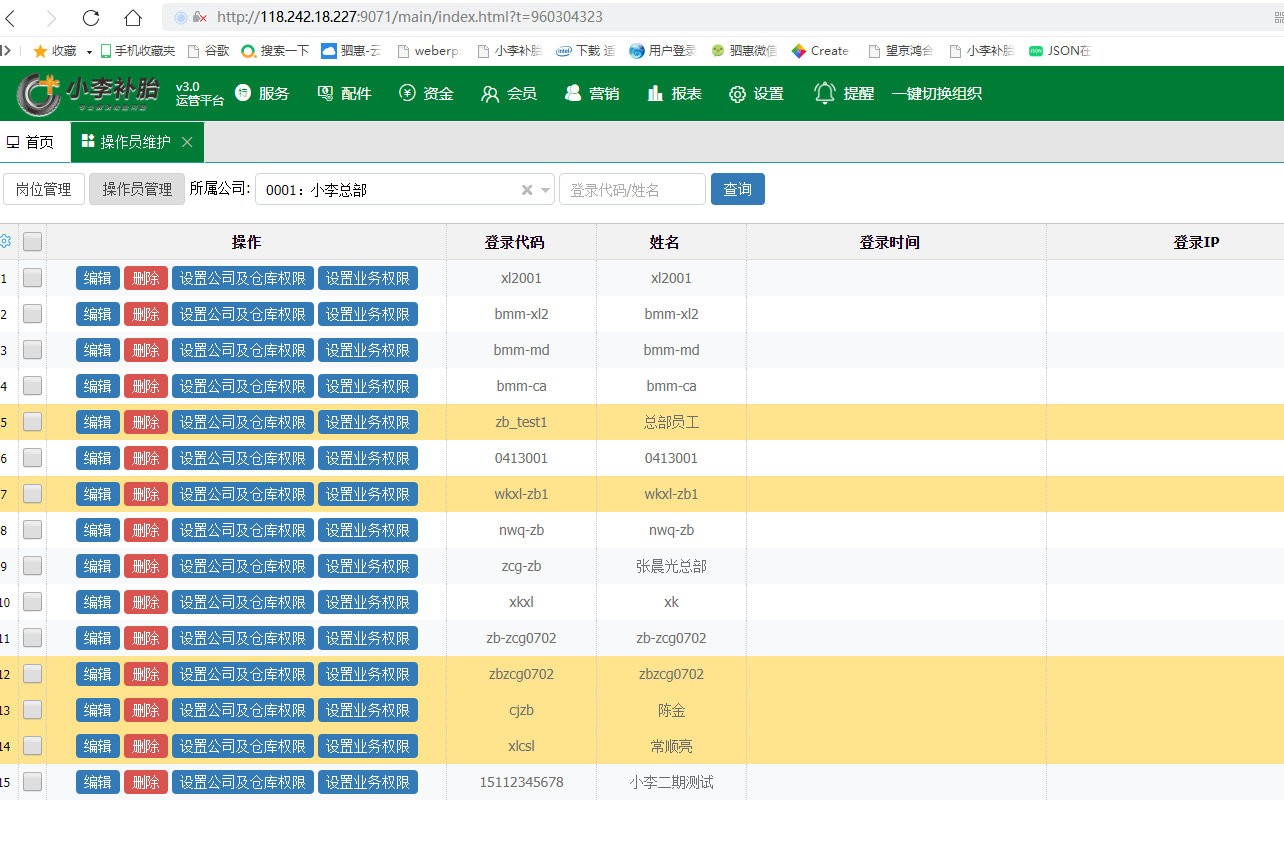Viewport: 1284px width, 845px height.
Task: Go to browser home page icon
Action: [132, 17]
